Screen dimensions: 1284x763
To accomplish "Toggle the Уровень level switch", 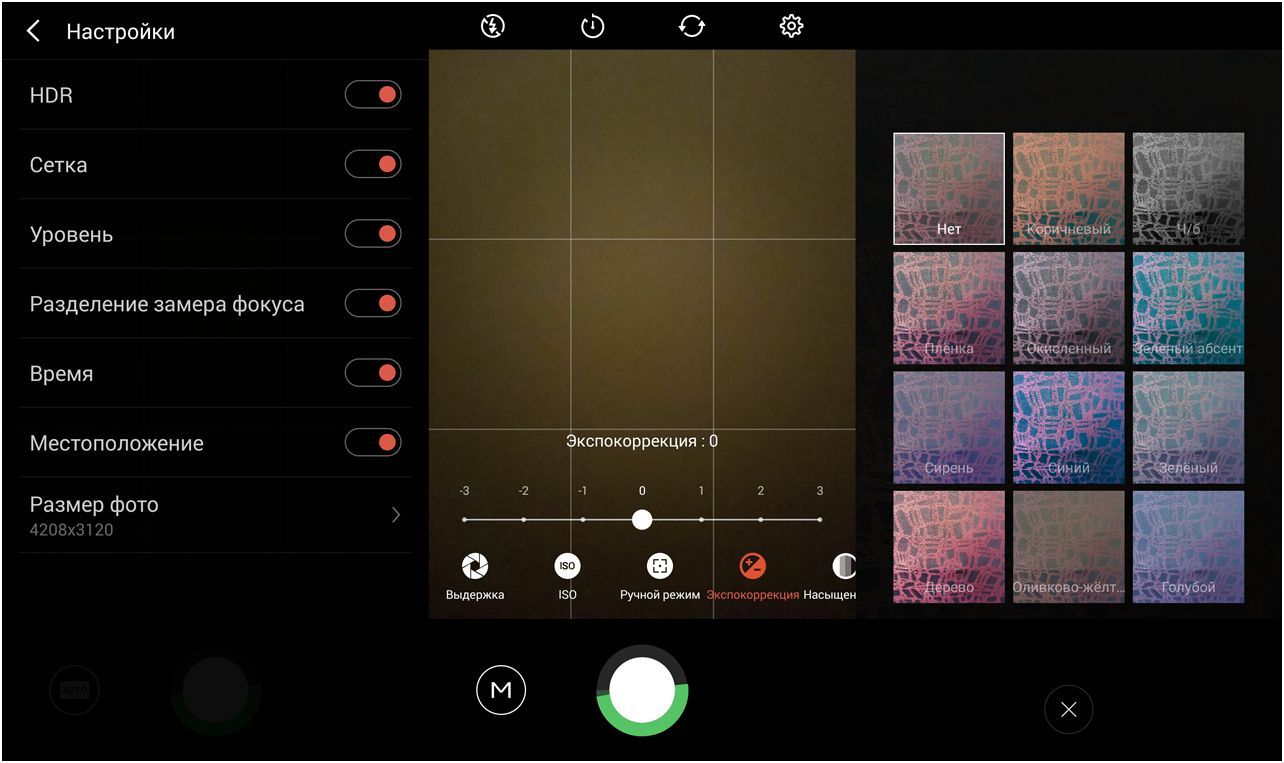I will pos(373,234).
